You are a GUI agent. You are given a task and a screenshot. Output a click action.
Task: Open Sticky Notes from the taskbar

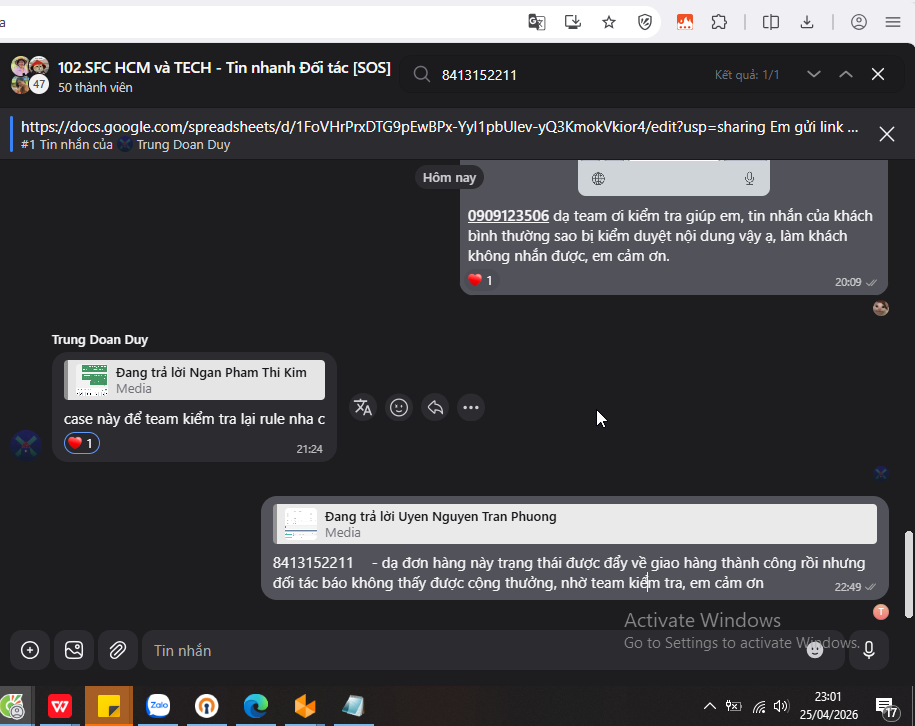coord(109,706)
